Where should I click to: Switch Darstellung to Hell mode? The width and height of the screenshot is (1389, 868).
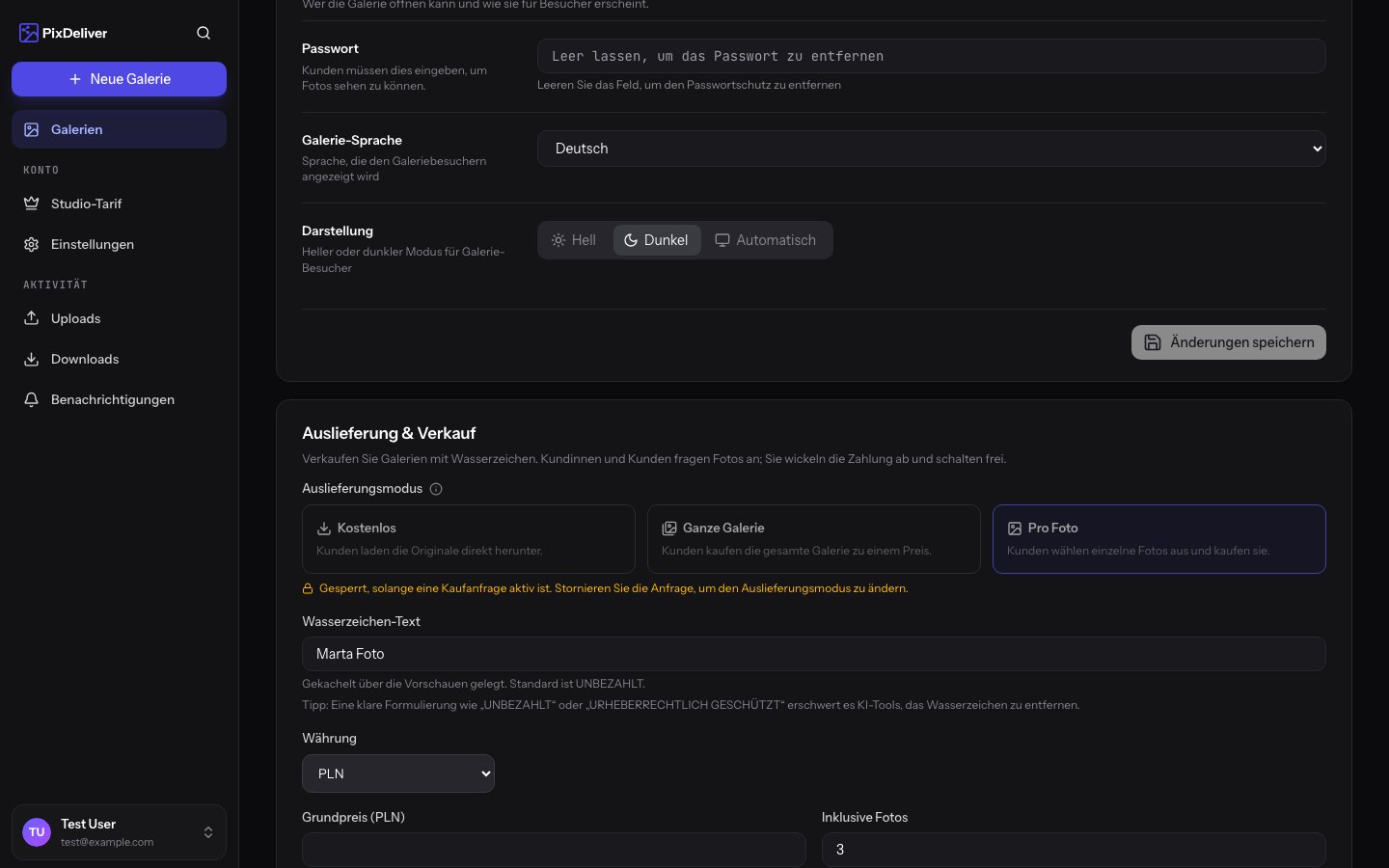point(574,240)
